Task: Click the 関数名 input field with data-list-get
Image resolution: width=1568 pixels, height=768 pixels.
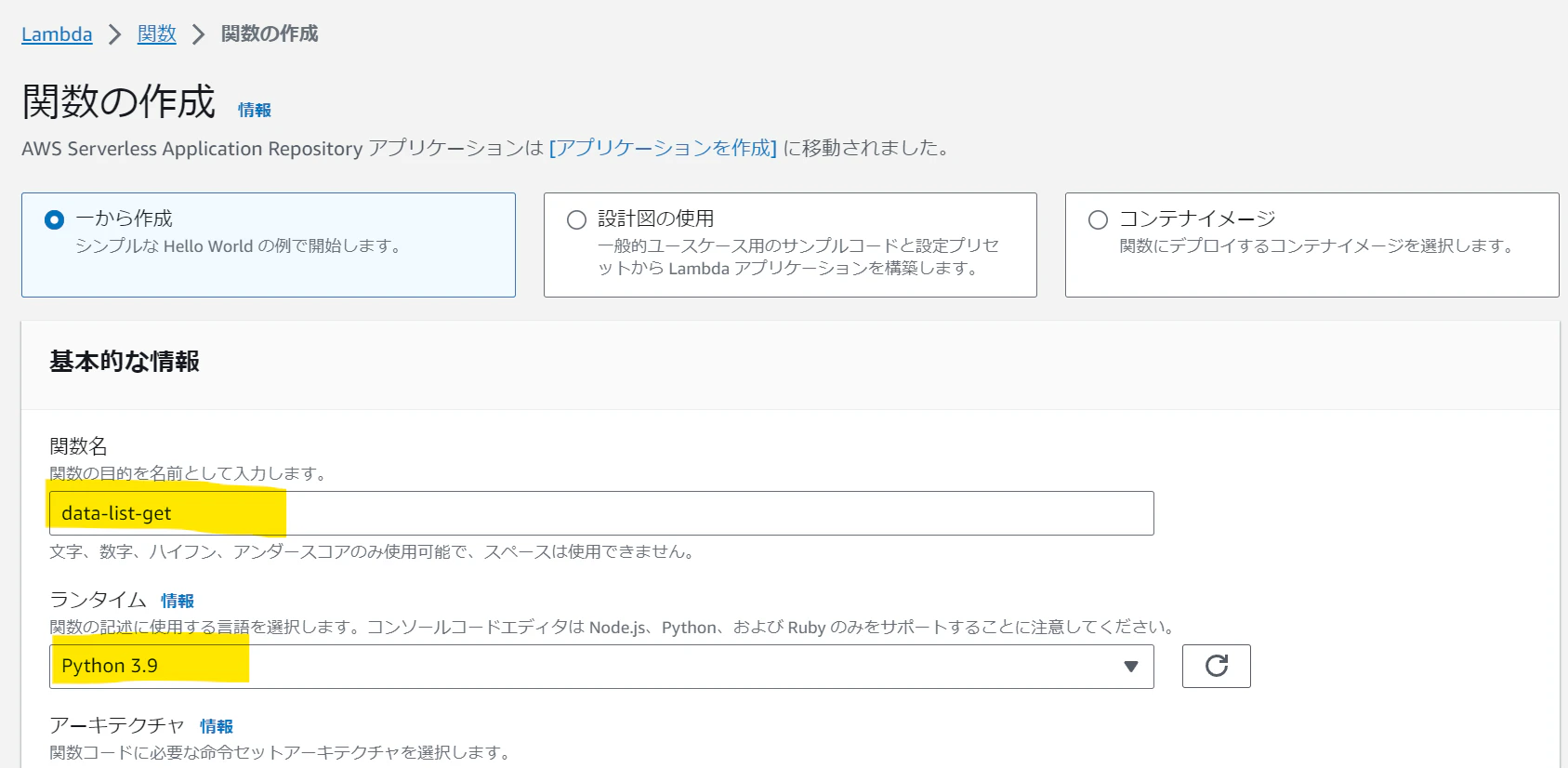Action: (x=601, y=513)
